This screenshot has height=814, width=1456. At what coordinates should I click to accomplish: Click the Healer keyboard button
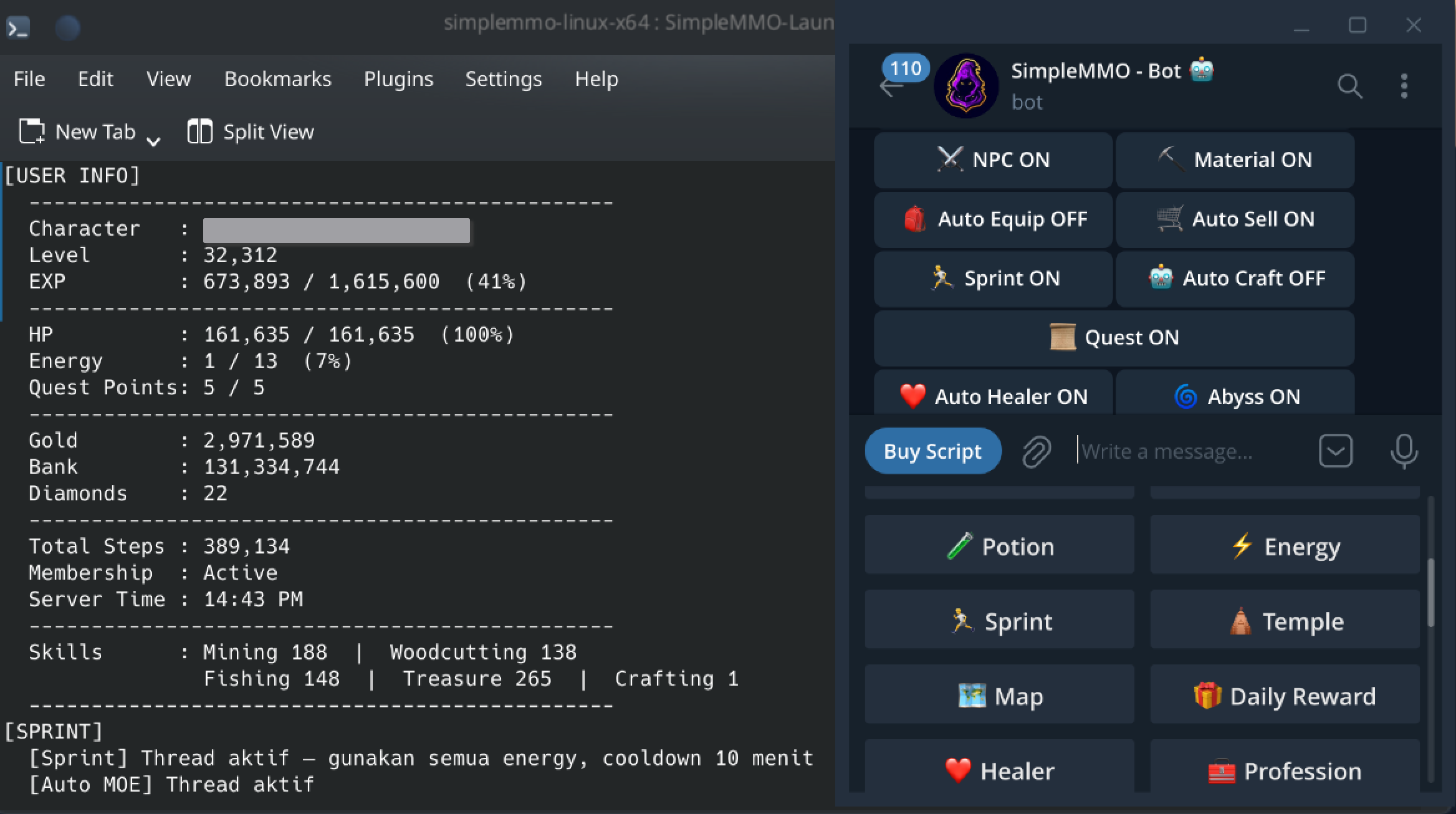tap(999, 767)
